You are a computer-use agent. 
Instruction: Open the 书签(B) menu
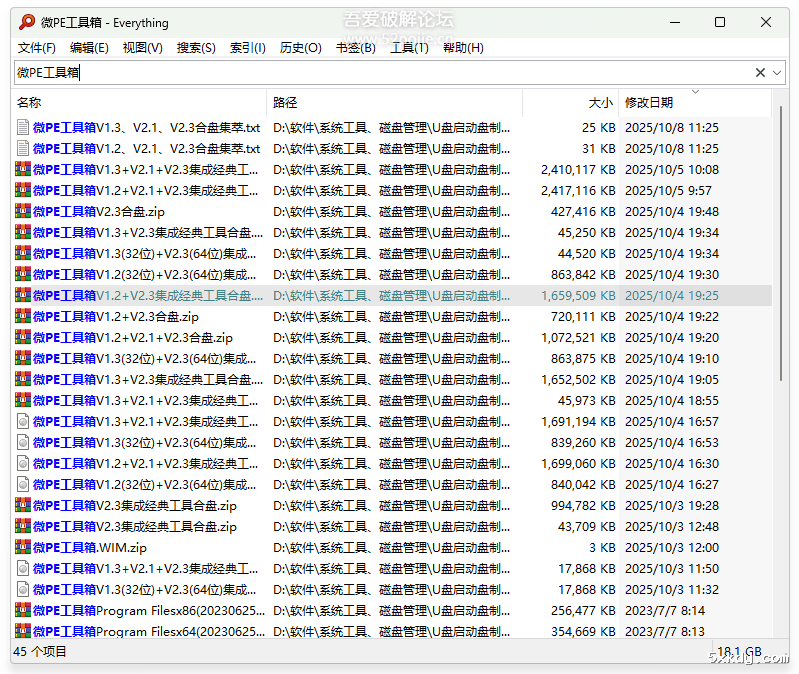click(356, 48)
